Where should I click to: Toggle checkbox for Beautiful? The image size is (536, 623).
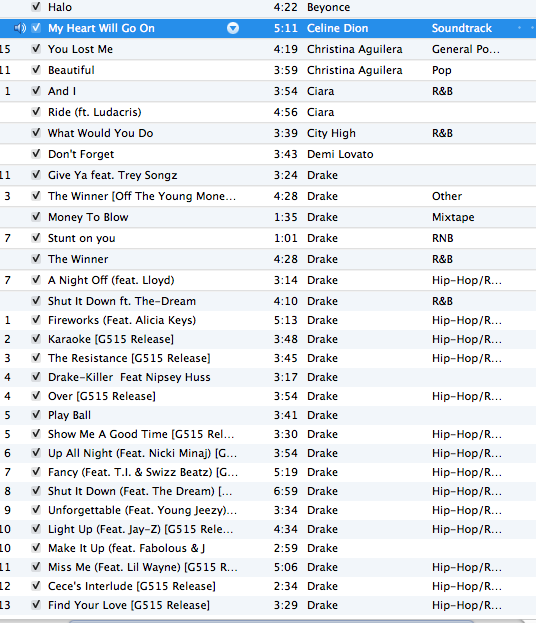point(36,70)
